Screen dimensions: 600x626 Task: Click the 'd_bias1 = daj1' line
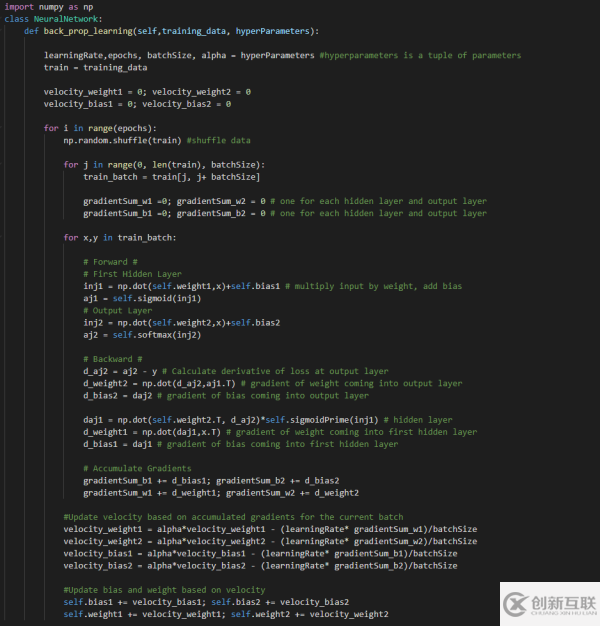[241, 444]
